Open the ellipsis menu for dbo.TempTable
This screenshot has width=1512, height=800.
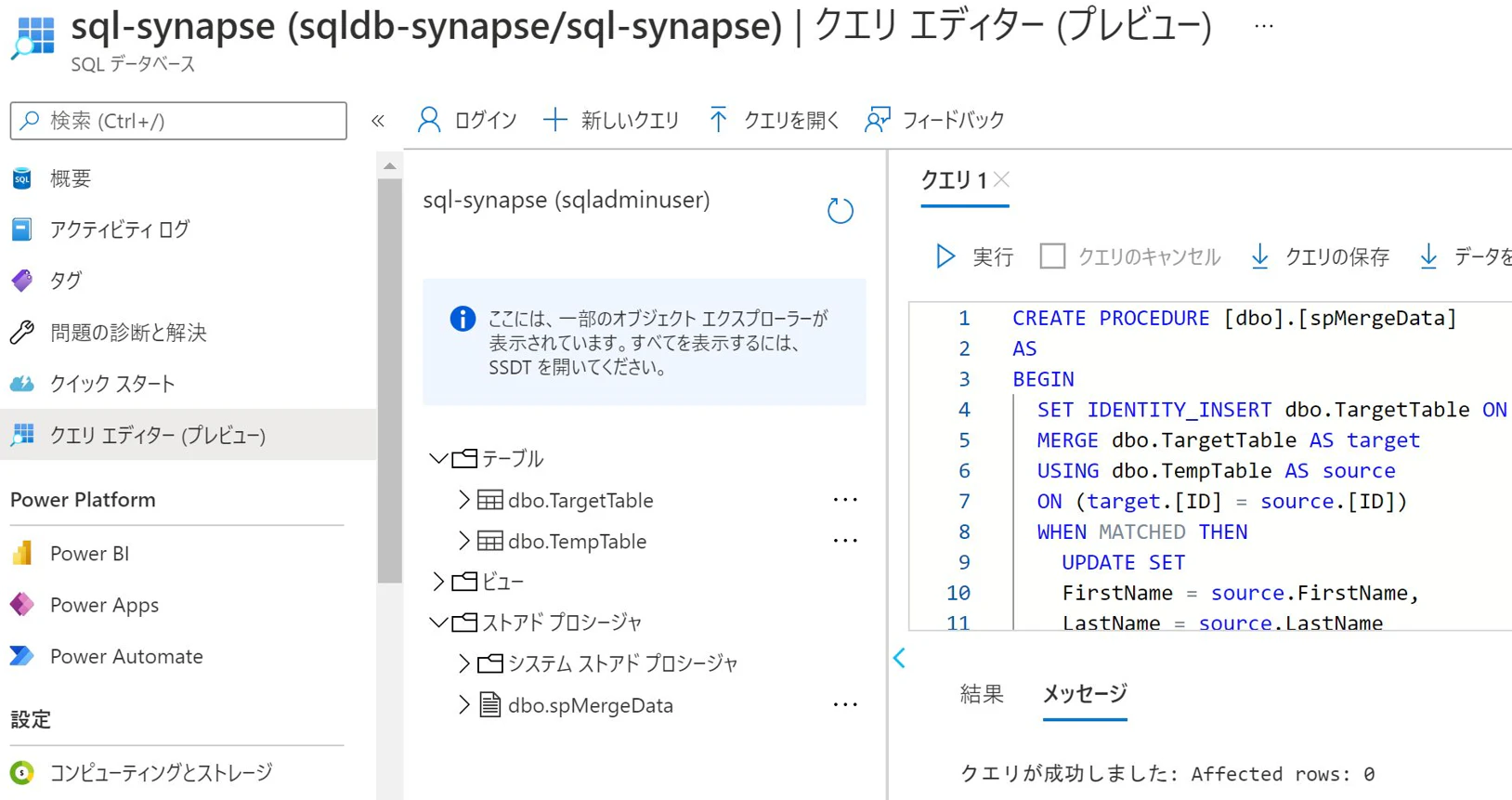point(845,541)
